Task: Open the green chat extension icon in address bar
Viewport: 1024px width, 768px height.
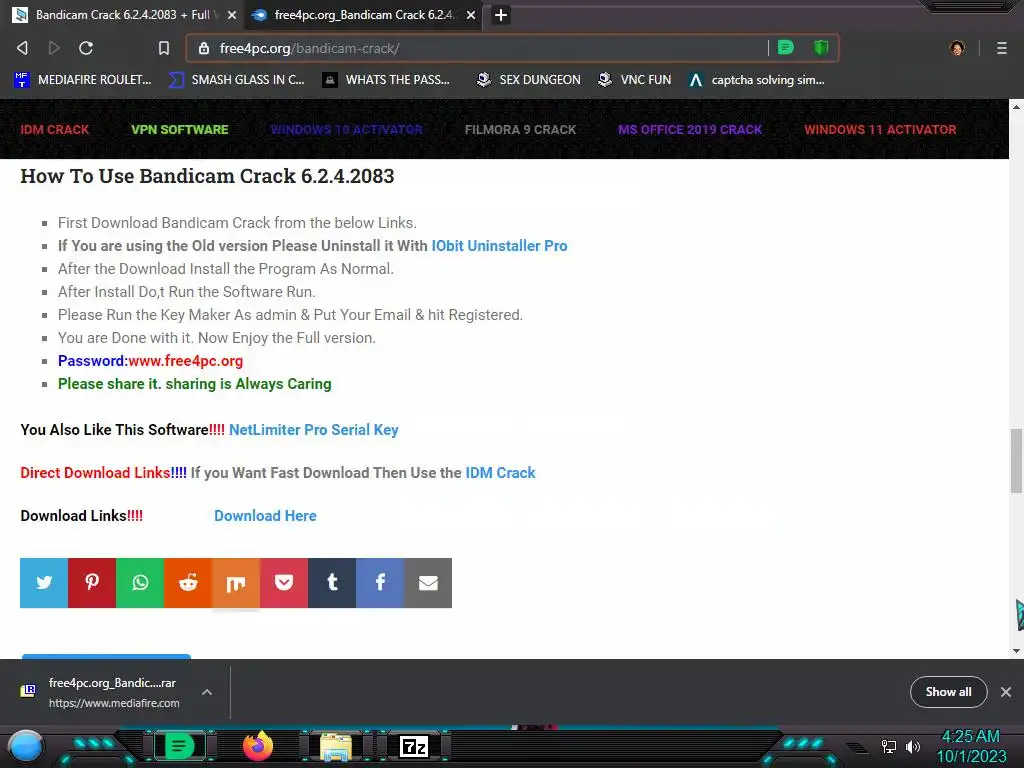Action: pos(786,48)
